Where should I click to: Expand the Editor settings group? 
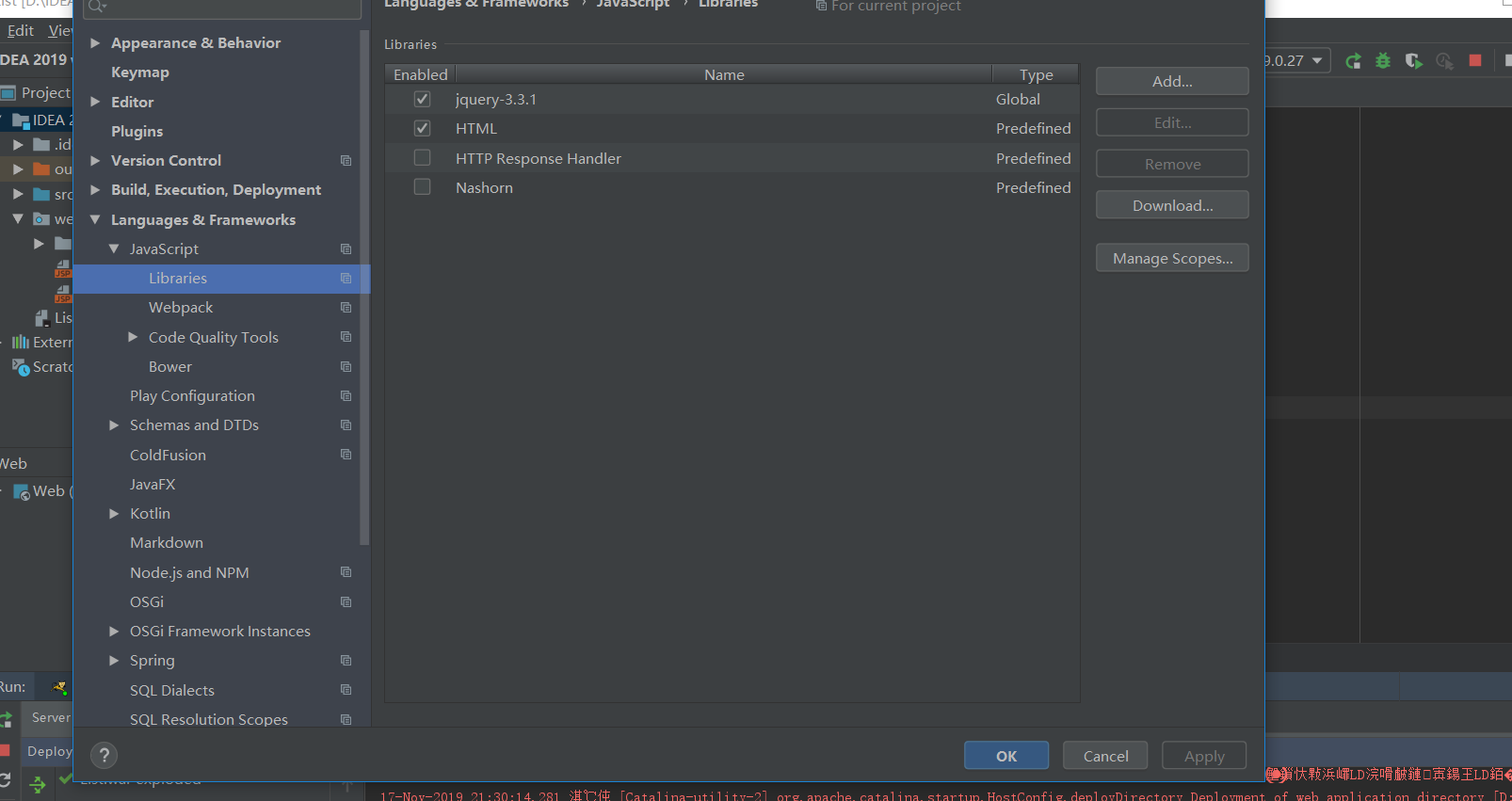tap(95, 102)
